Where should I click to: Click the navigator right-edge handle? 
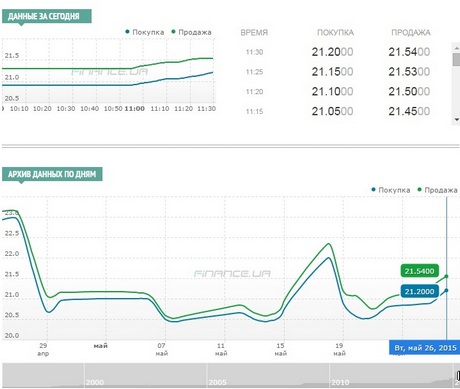[x=458, y=375]
